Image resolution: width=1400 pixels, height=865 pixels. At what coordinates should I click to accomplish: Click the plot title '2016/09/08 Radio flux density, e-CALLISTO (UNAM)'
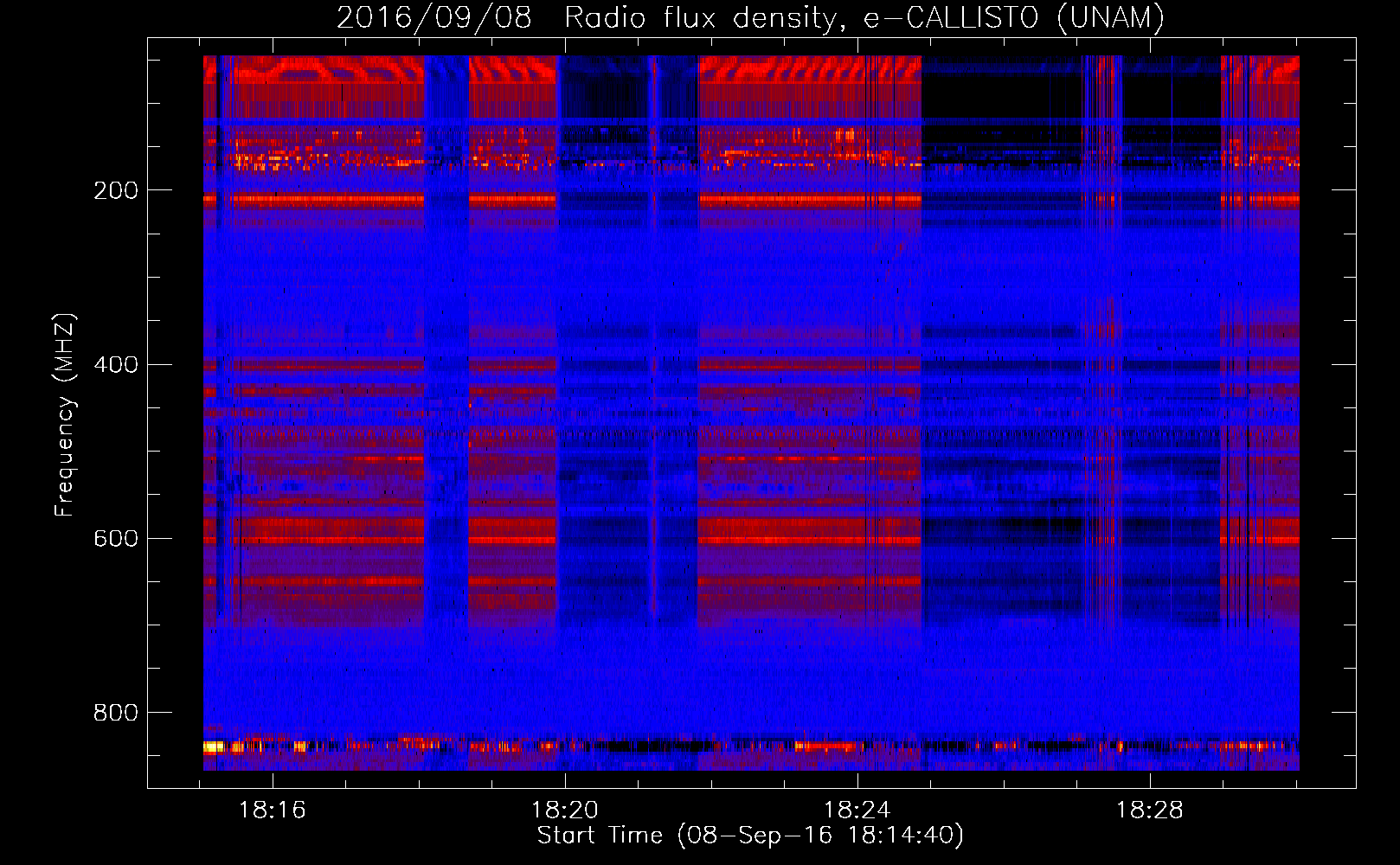click(x=750, y=17)
